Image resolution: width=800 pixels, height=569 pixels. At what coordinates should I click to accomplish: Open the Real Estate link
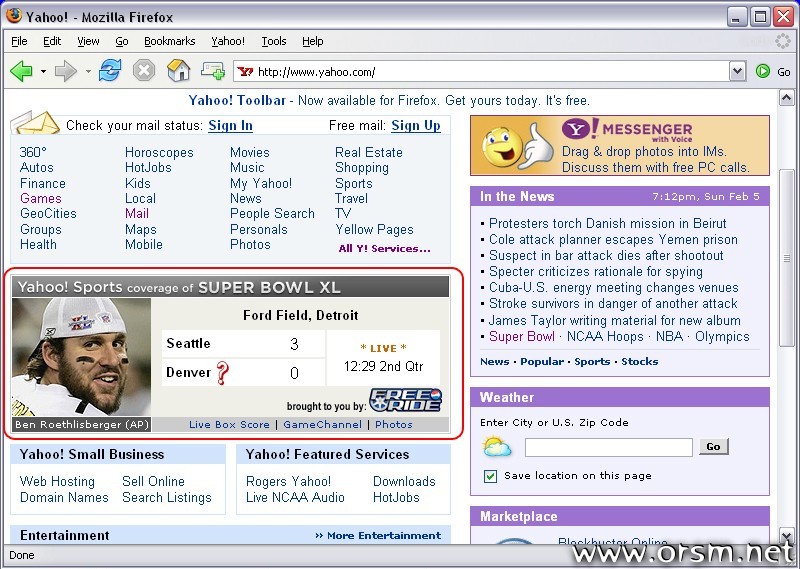point(369,153)
